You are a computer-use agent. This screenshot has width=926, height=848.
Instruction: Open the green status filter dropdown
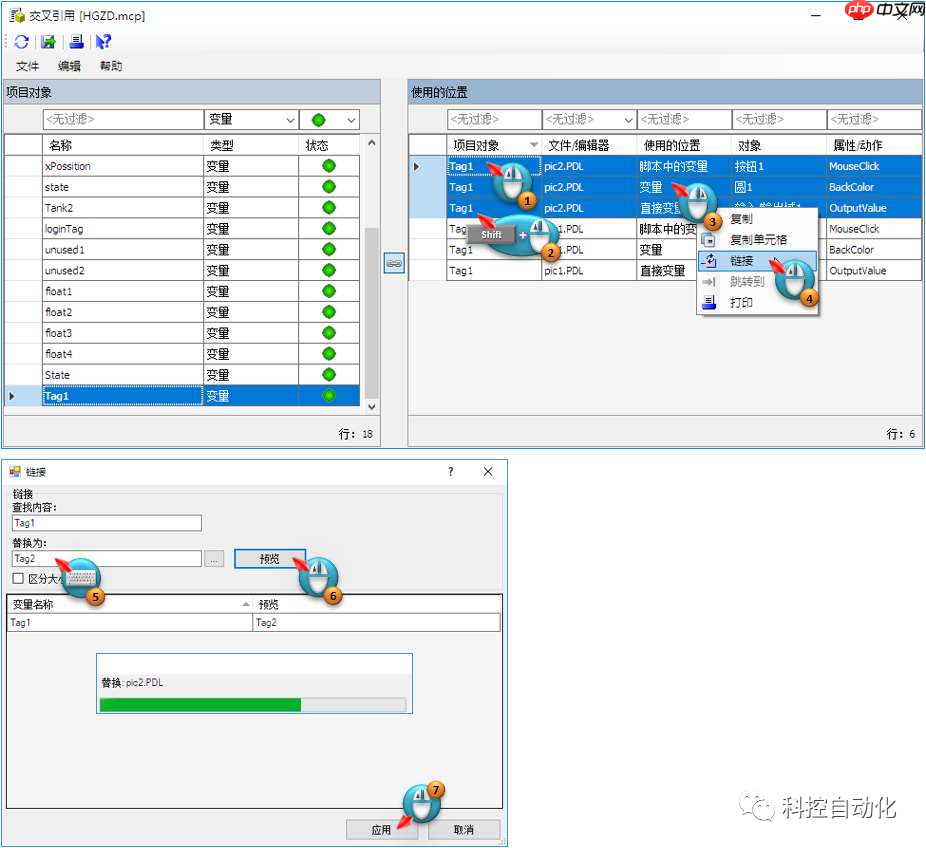(x=350, y=119)
